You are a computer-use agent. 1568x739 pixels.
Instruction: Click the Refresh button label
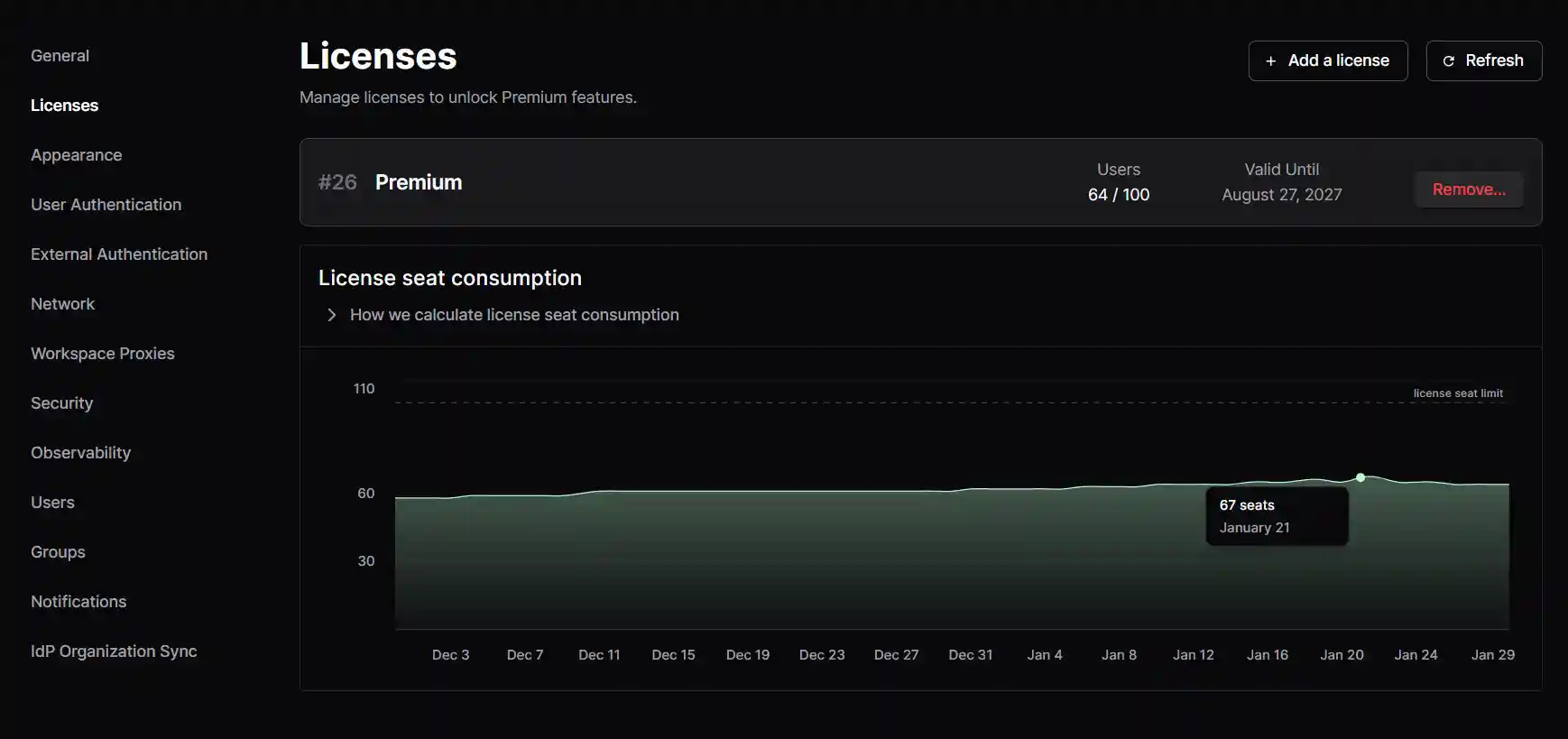[1494, 60]
